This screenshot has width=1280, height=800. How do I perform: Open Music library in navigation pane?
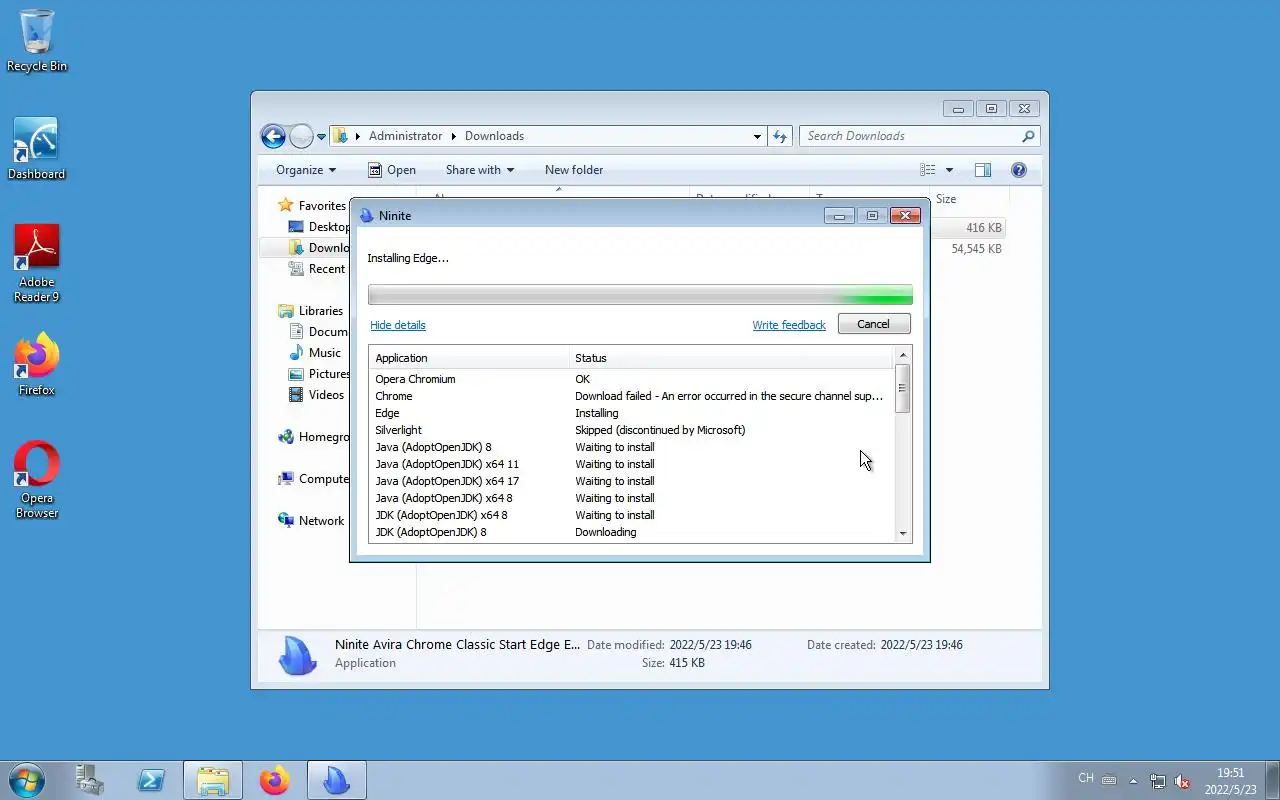click(315, 353)
